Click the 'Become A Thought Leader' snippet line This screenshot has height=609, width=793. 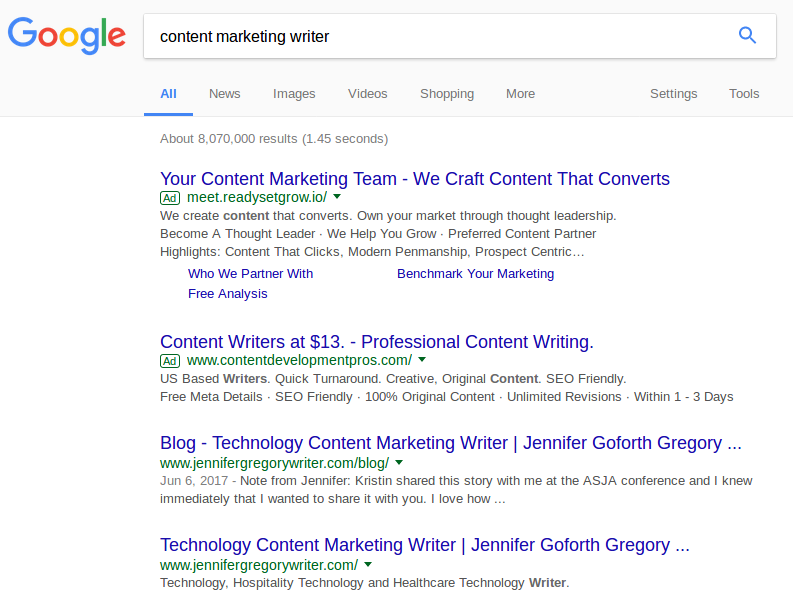[378, 234]
